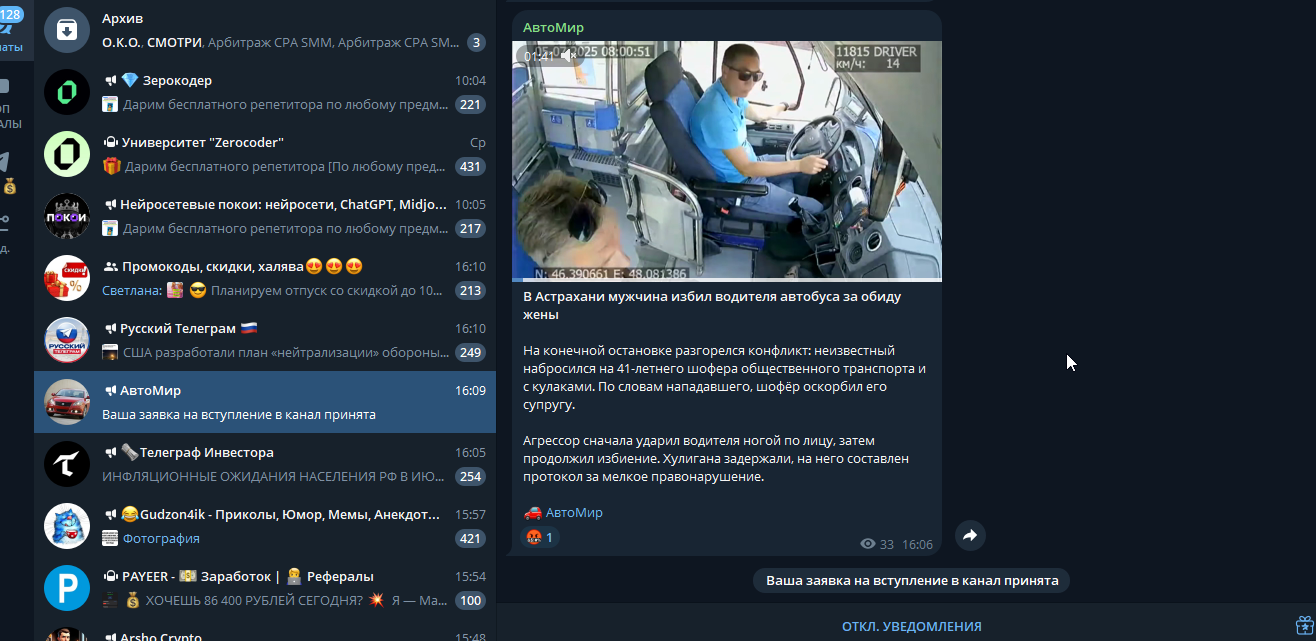Screen dimensions: 1316x641
Task: Click the message timestamp 16:06
Action: pos(917,545)
